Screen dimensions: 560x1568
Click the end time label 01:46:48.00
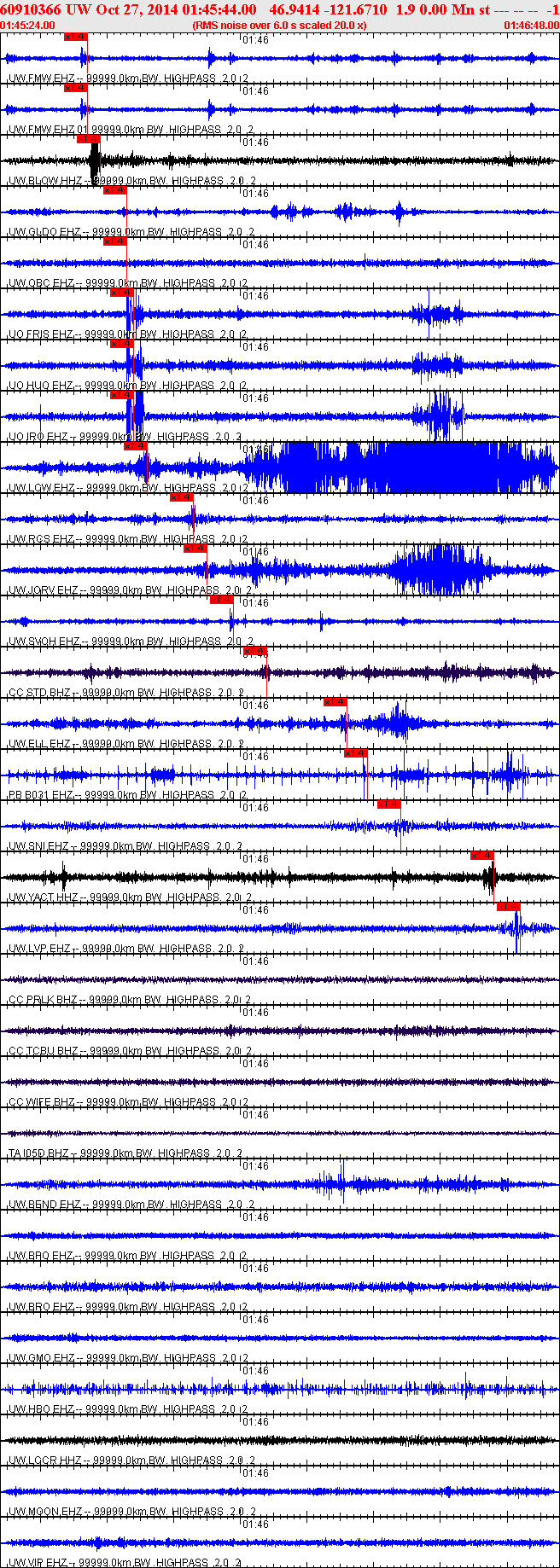(531, 26)
